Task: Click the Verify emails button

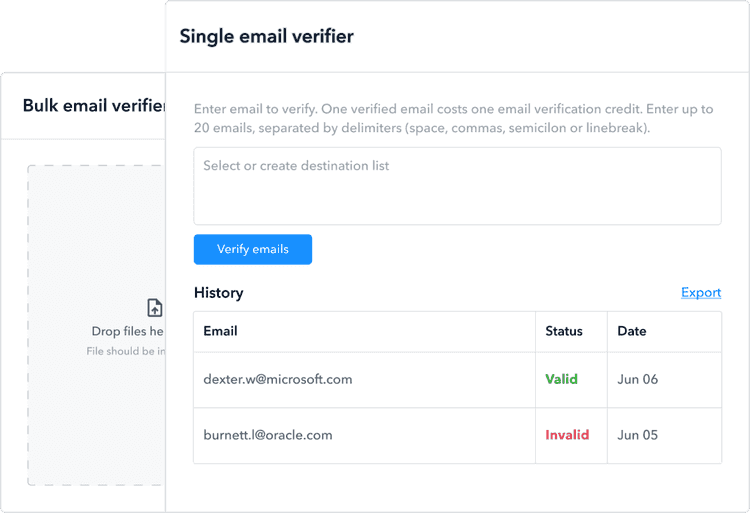Action: [x=253, y=249]
